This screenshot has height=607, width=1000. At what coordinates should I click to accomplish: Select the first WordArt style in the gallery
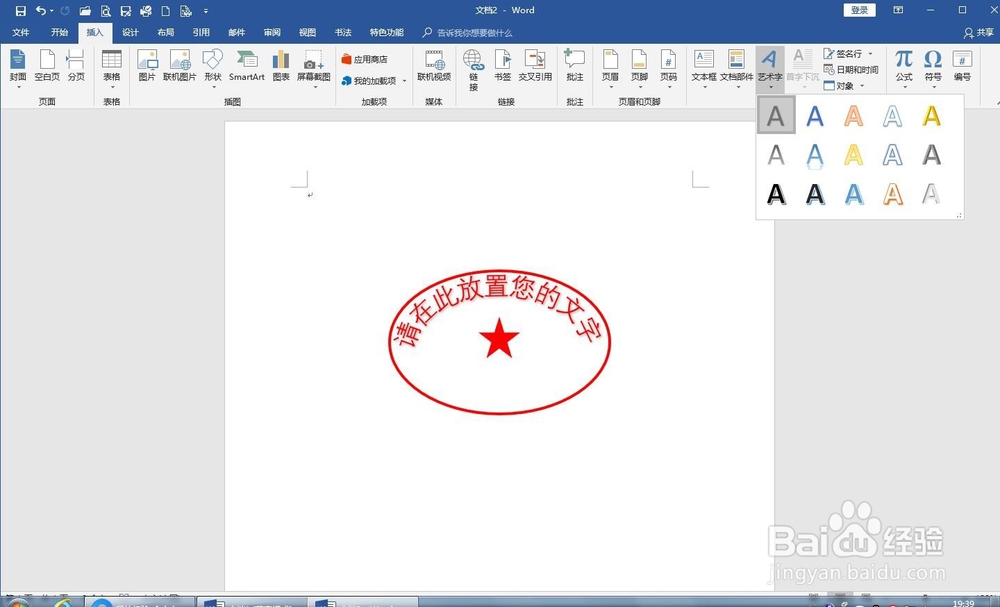[x=776, y=116]
